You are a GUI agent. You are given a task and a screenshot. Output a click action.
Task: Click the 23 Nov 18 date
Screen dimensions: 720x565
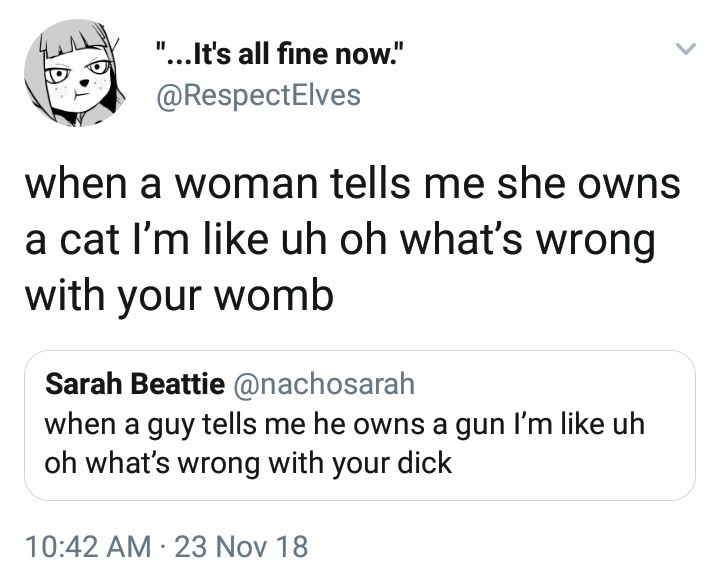coord(243,547)
